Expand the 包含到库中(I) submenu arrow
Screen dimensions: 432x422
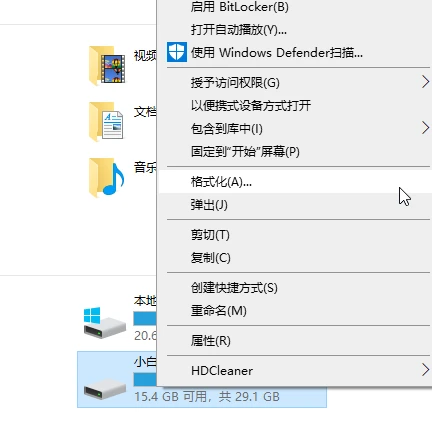425,128
